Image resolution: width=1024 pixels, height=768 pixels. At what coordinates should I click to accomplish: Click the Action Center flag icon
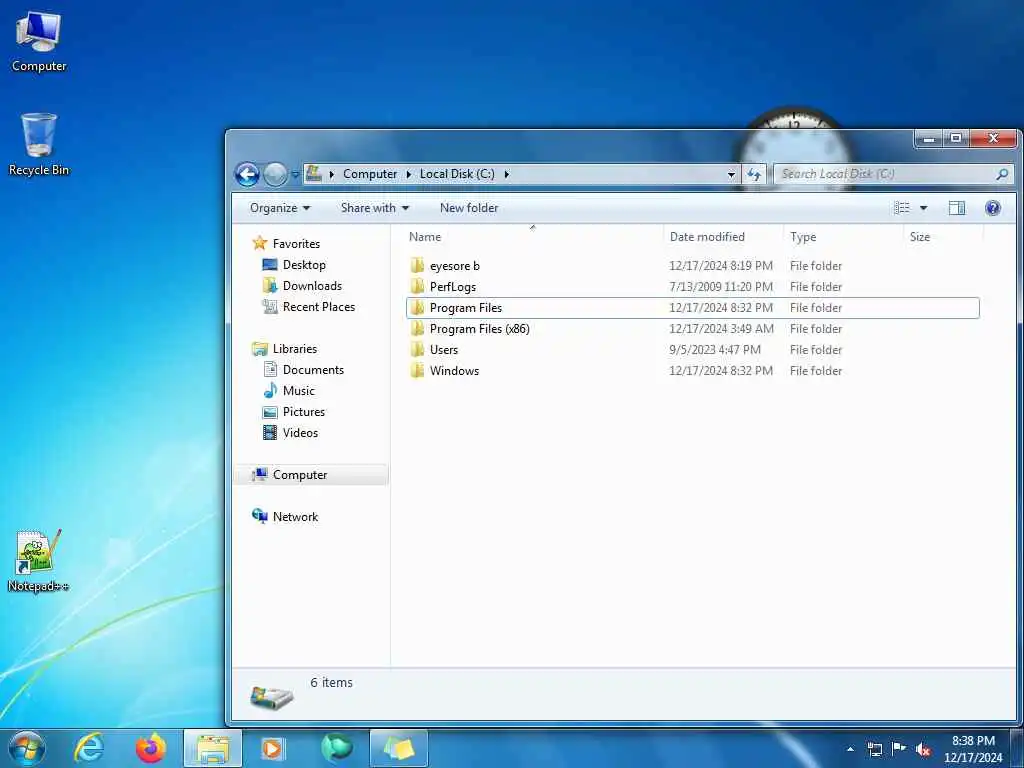coord(899,748)
